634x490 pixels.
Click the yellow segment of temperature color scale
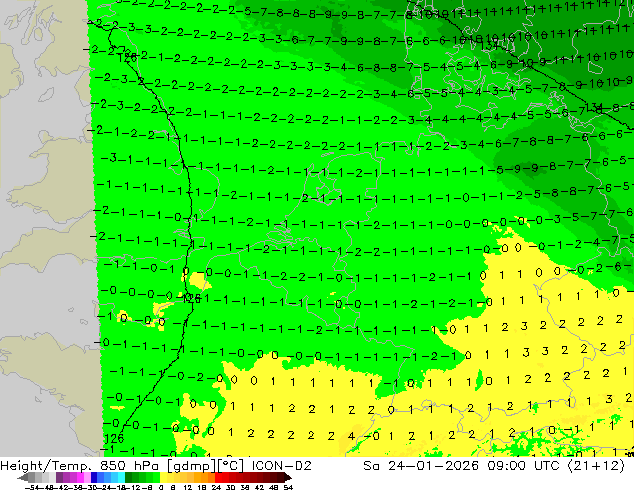click(x=163, y=478)
